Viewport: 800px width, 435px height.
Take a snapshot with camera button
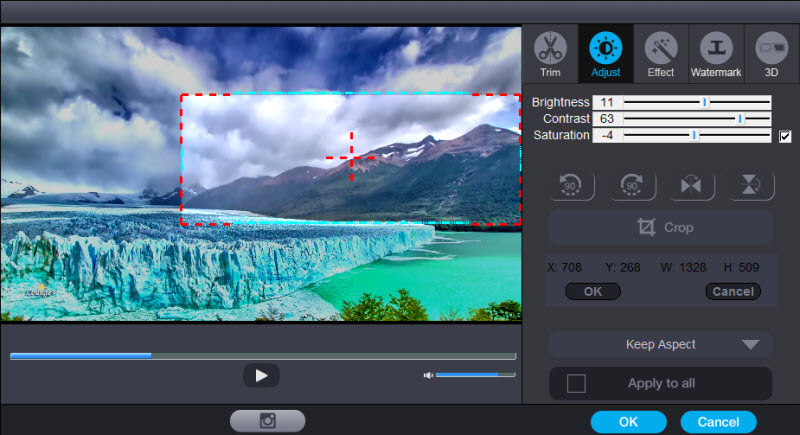coord(267,421)
